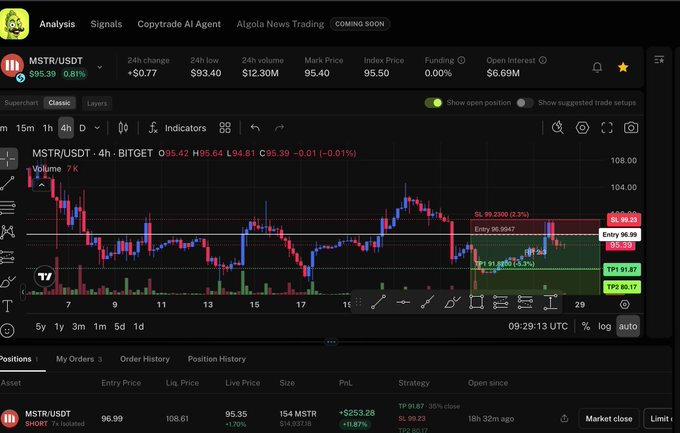Viewport: 680px width, 433px height.
Task: Open the watchlist panel icon
Action: pyautogui.click(x=659, y=59)
